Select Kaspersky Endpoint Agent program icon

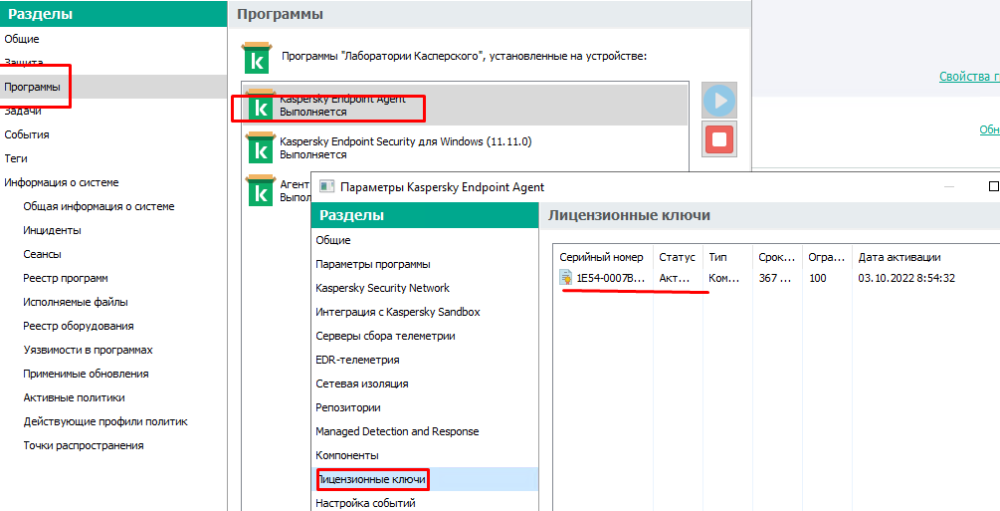[x=260, y=106]
